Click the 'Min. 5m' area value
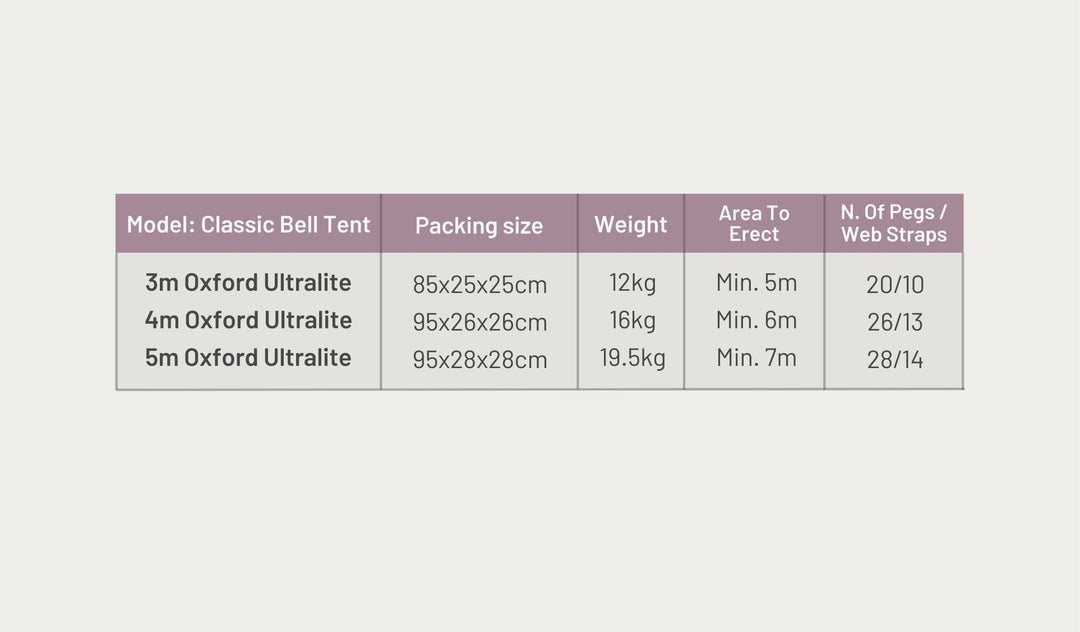Viewport: 1080px width, 632px height. tap(756, 283)
